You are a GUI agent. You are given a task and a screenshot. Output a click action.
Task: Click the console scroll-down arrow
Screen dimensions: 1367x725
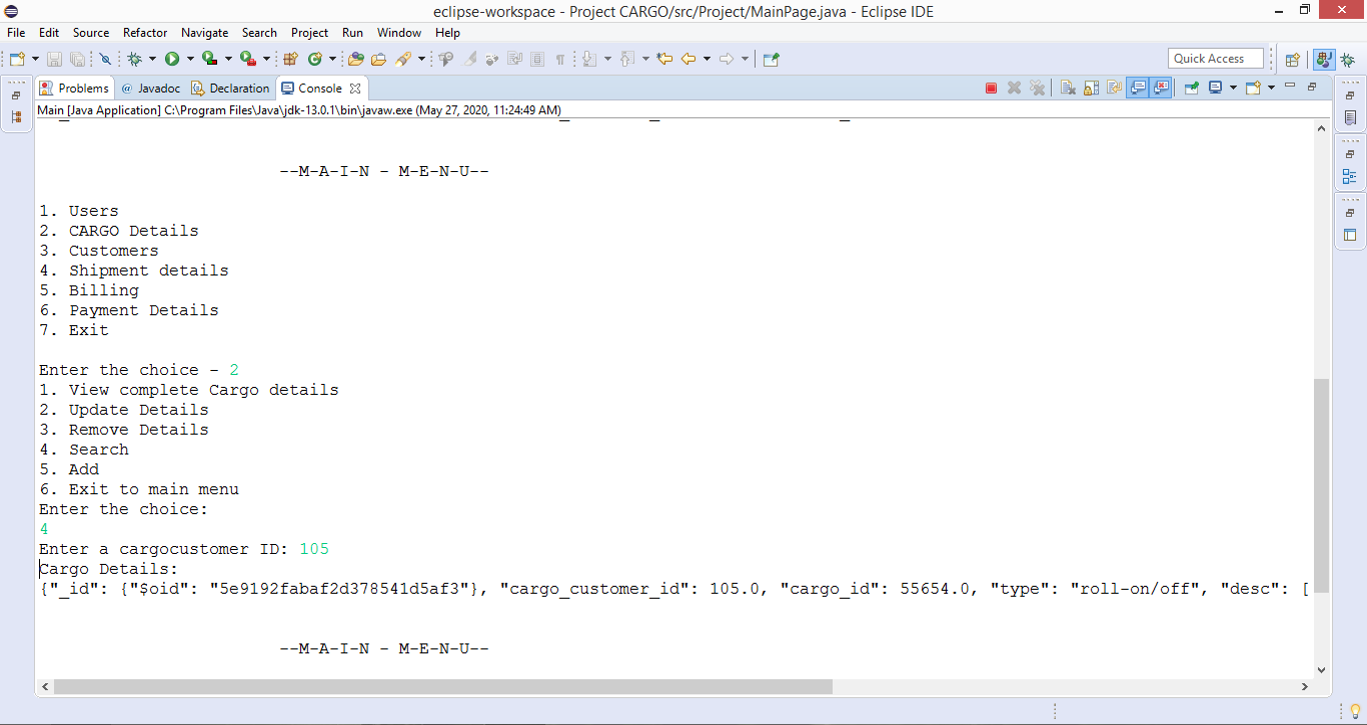pos(1322,670)
